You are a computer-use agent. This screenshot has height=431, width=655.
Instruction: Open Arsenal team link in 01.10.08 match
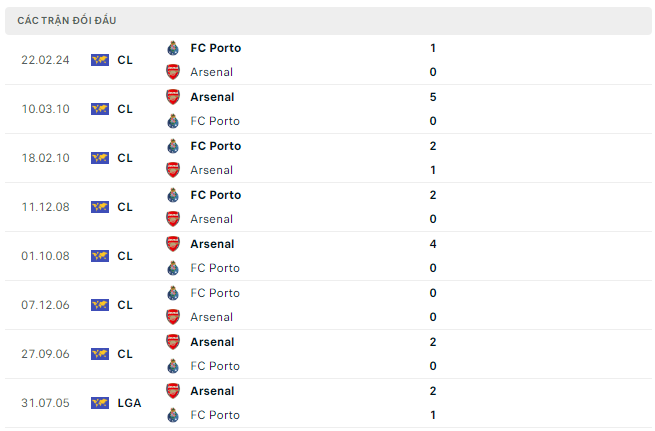click(211, 244)
